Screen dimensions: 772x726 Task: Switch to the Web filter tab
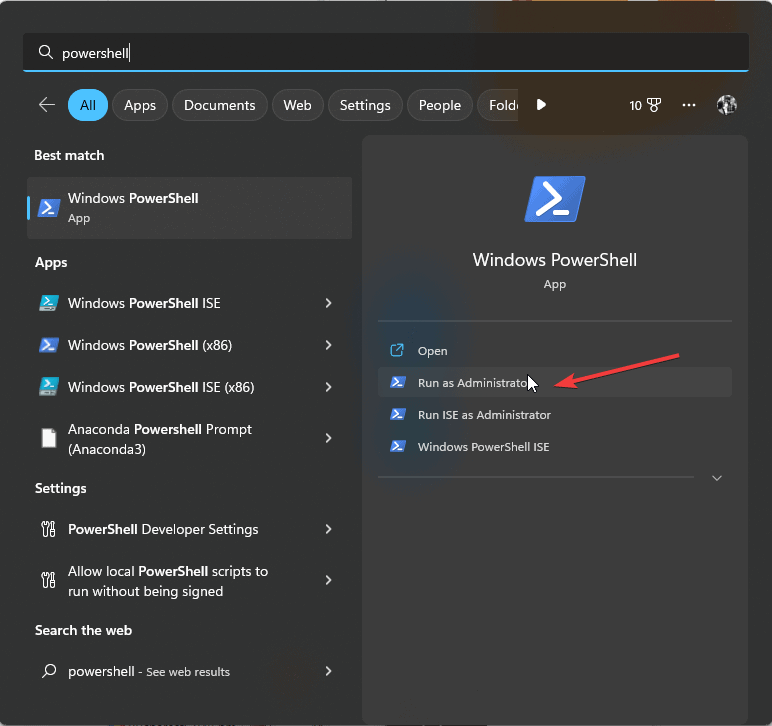coord(297,105)
